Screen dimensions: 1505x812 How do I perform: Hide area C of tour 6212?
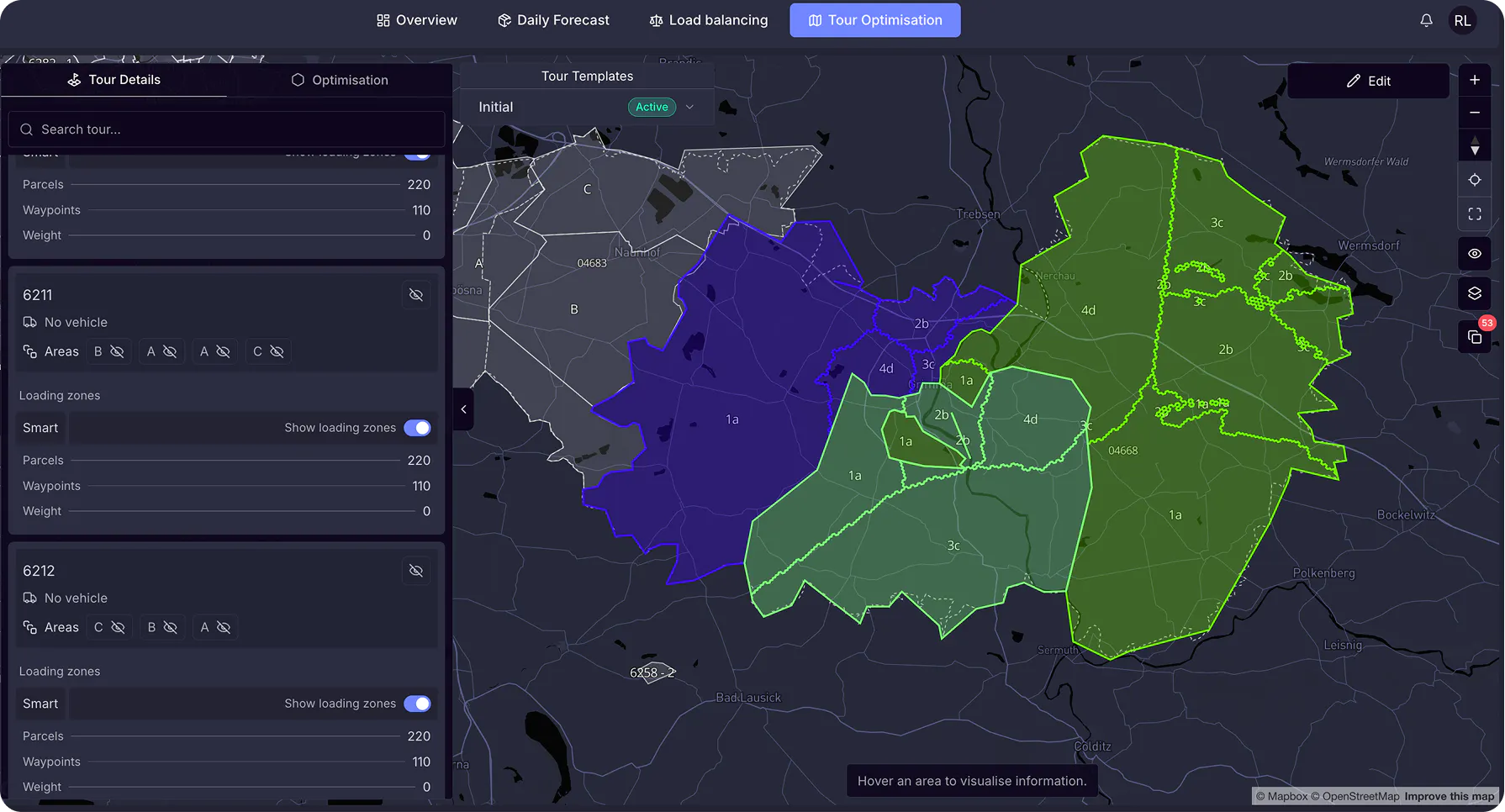[118, 627]
